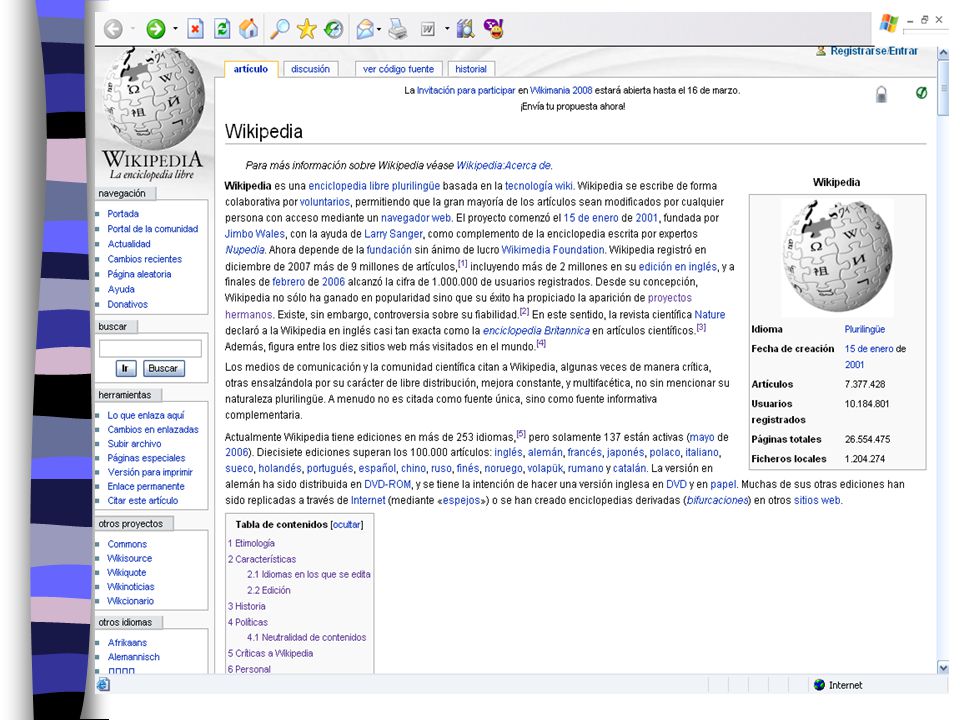Click Citar este artículo link

click(143, 500)
